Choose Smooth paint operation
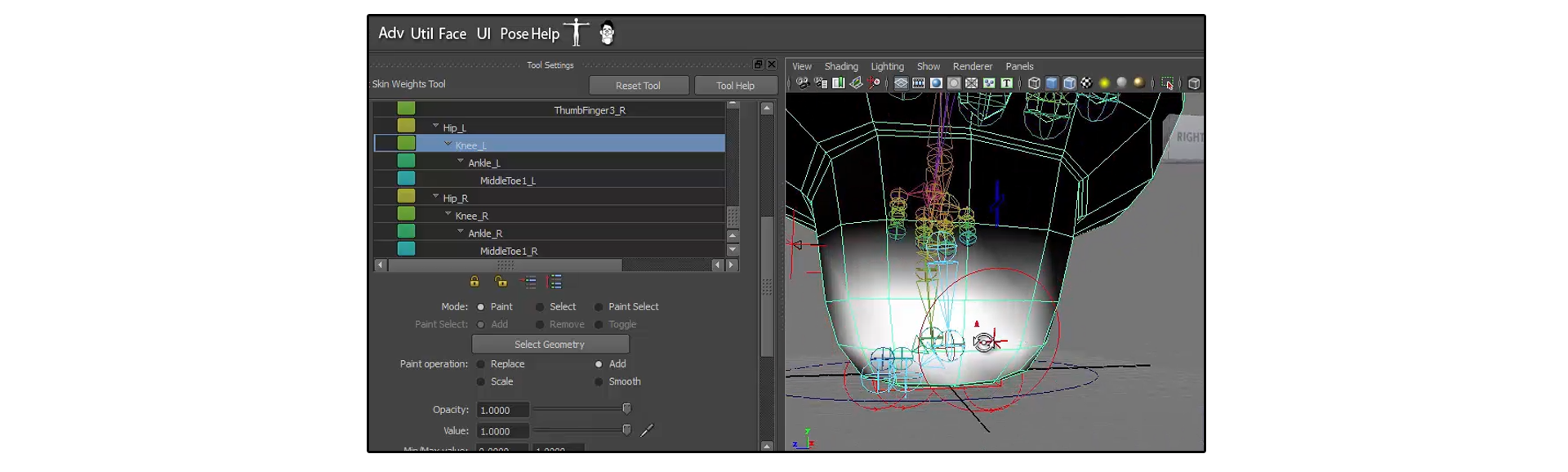Screen dimensions: 1568x472 click(599, 382)
